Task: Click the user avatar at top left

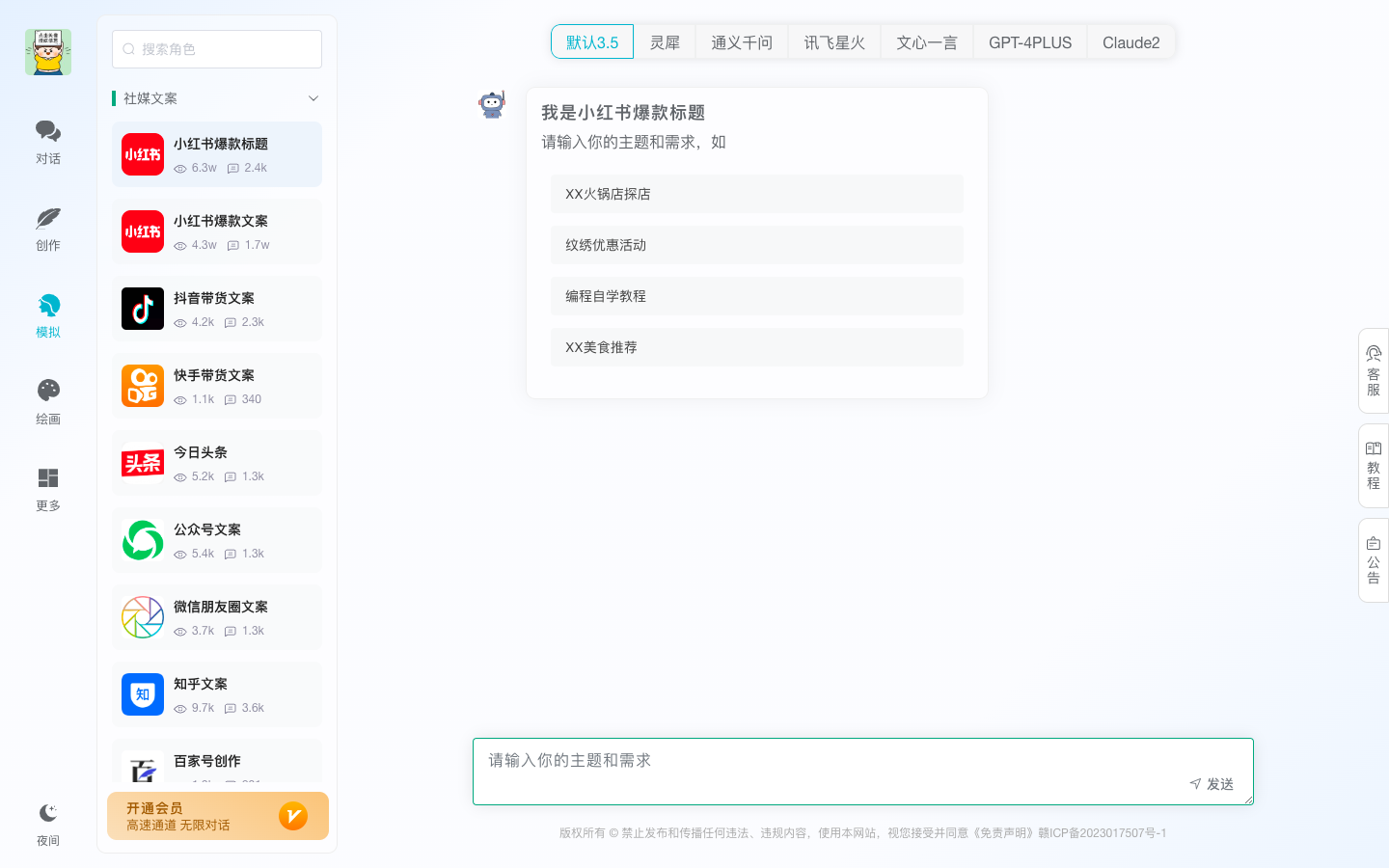Action: pos(48,52)
